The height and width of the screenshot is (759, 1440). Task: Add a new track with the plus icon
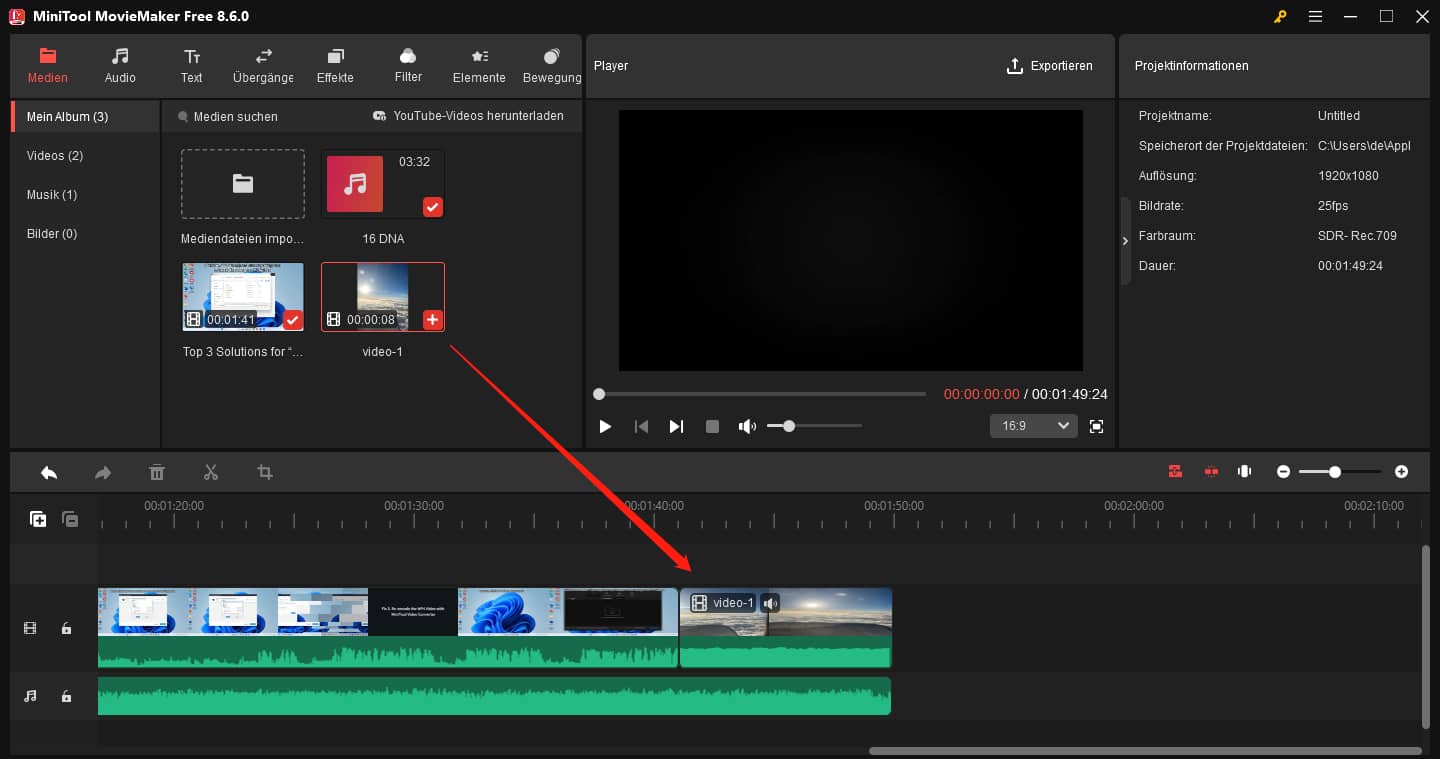pos(37,519)
